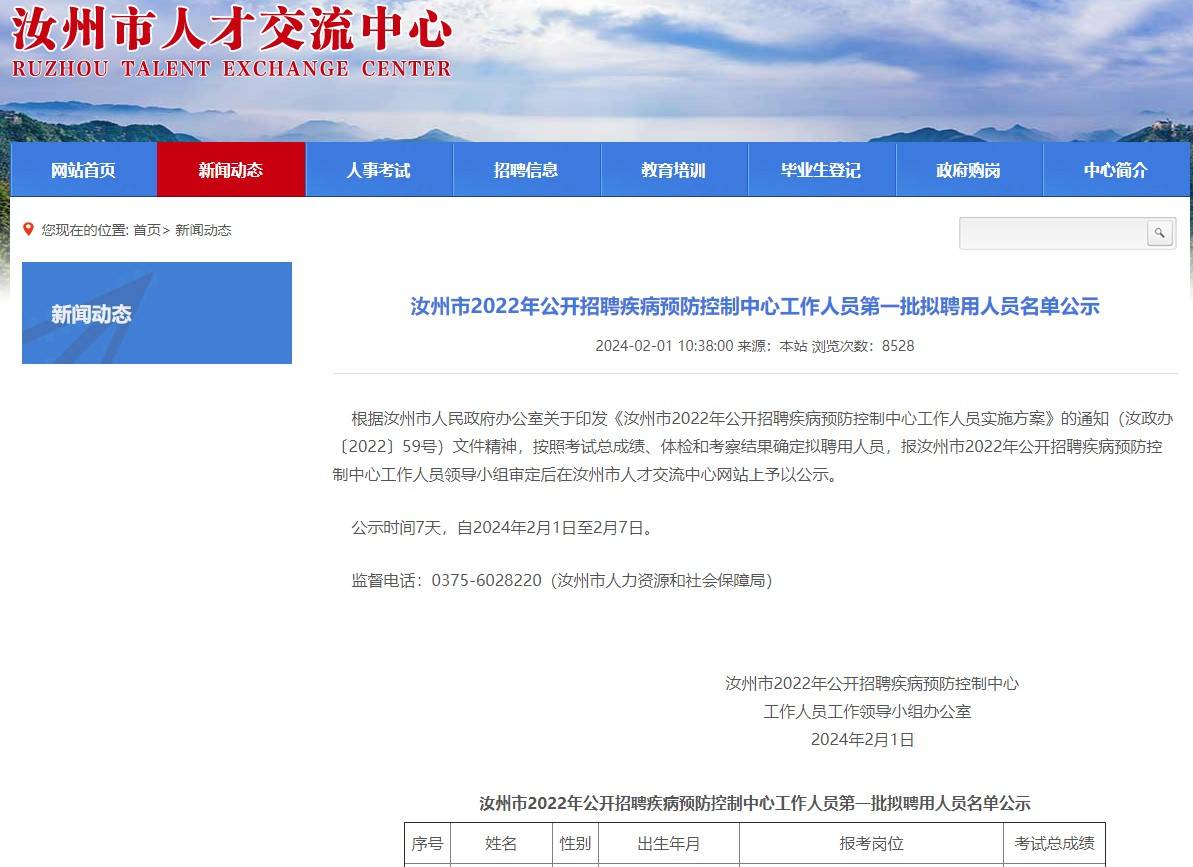Click the RUZHOU TALENT EXCHANGE CENTER text
1193x867 pixels.
pos(231,69)
